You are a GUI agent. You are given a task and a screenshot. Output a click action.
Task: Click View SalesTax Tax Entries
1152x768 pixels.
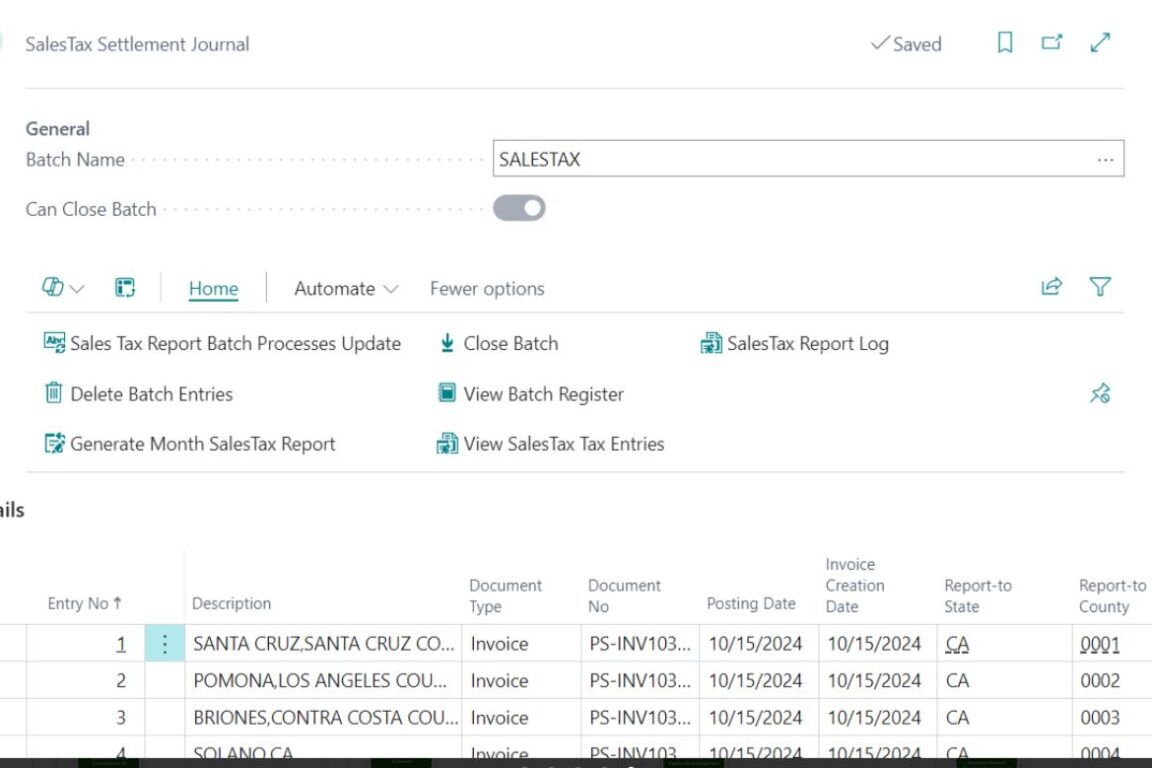click(x=560, y=444)
